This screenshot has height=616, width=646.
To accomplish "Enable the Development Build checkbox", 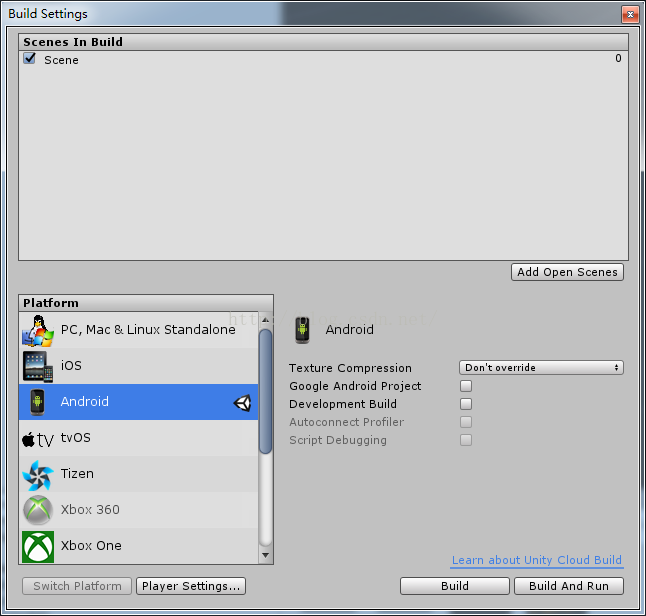I will [466, 404].
